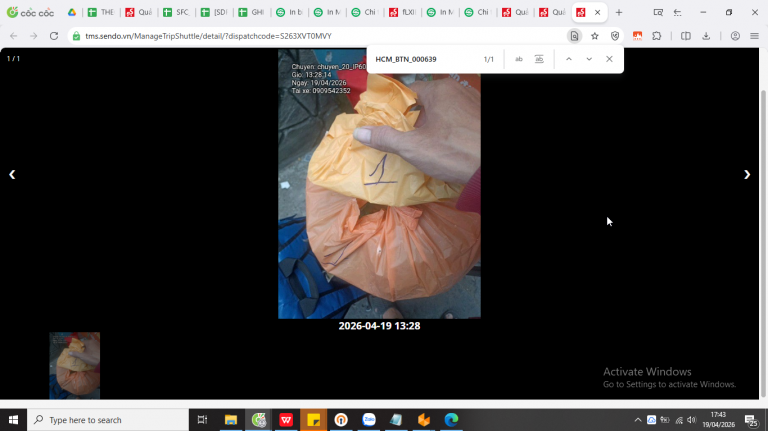Click the red extension icon in toolbar
This screenshot has width=768, height=431.
click(x=637, y=36)
